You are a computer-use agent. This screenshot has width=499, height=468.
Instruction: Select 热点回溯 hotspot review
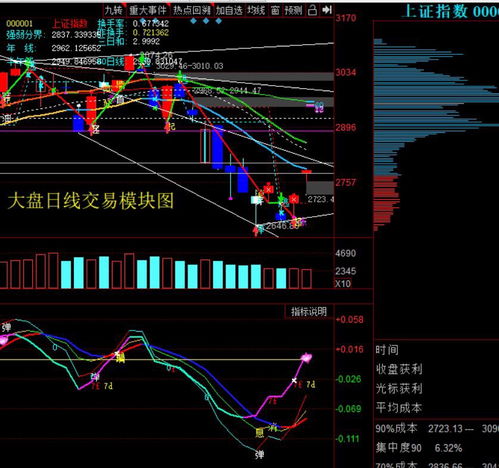[x=192, y=10]
